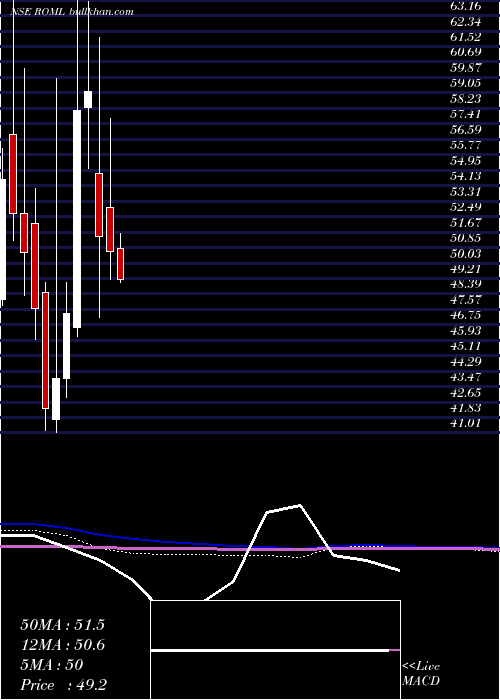
Task: Click the '50MA : 51.5' reading
Action: tap(62, 625)
